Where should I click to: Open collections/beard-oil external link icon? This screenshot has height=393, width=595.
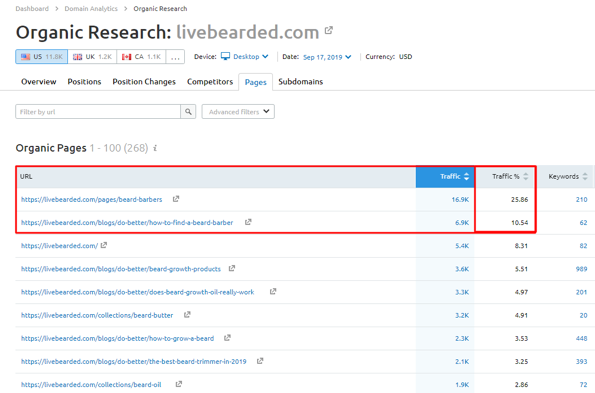point(178,384)
